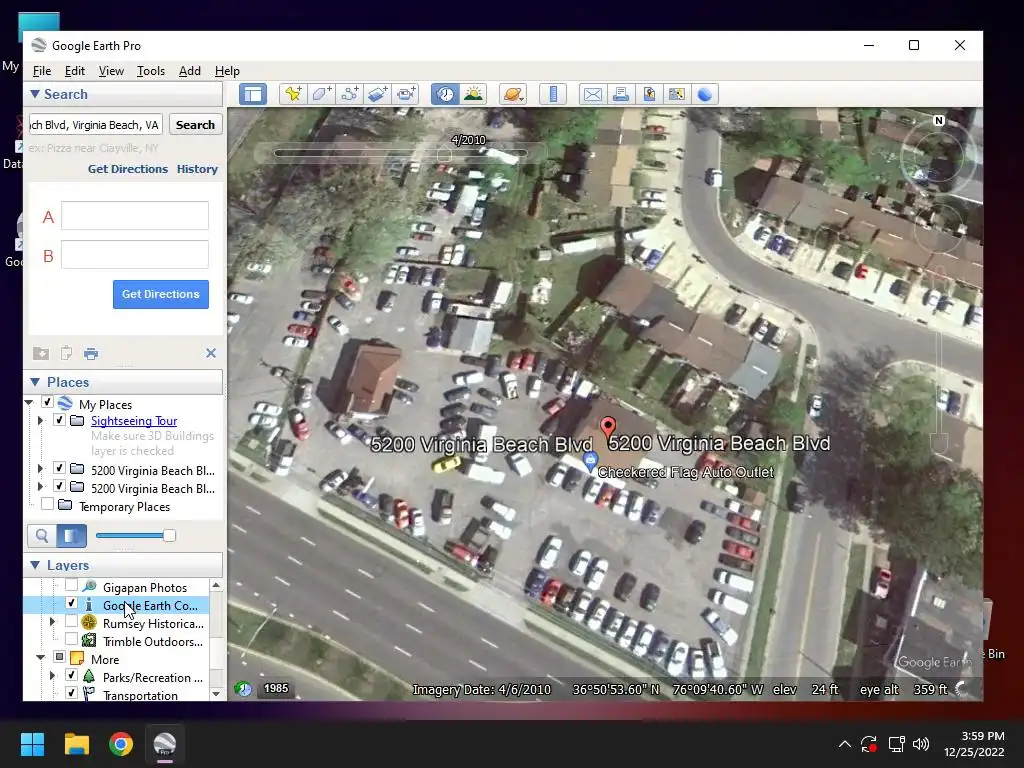Screen dimensions: 1024x768
Task: Collapse the Search panel
Action: click(x=35, y=94)
